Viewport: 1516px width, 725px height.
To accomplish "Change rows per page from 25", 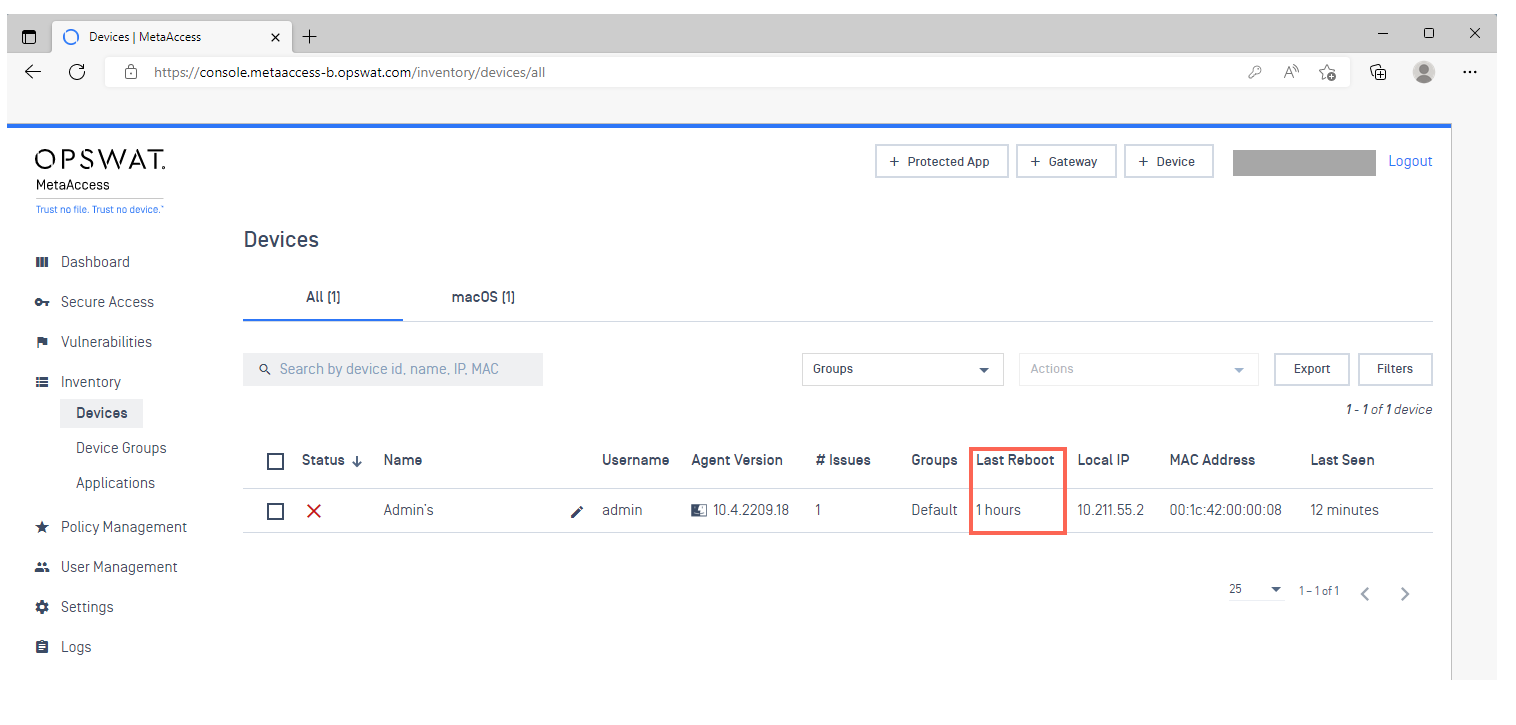I will coord(1256,590).
